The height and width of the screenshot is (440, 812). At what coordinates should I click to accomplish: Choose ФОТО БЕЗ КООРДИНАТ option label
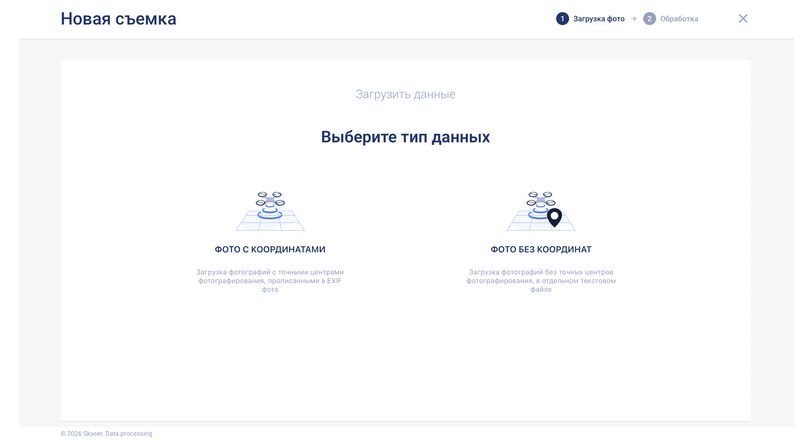point(541,249)
